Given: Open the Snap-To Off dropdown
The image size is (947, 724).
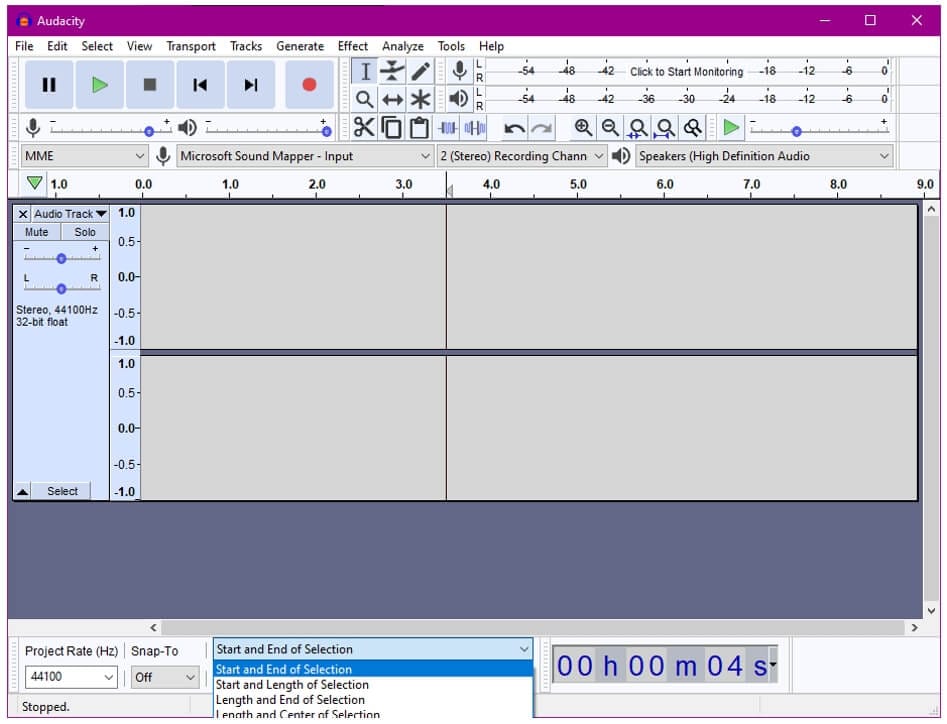Looking at the screenshot, I should (x=164, y=677).
